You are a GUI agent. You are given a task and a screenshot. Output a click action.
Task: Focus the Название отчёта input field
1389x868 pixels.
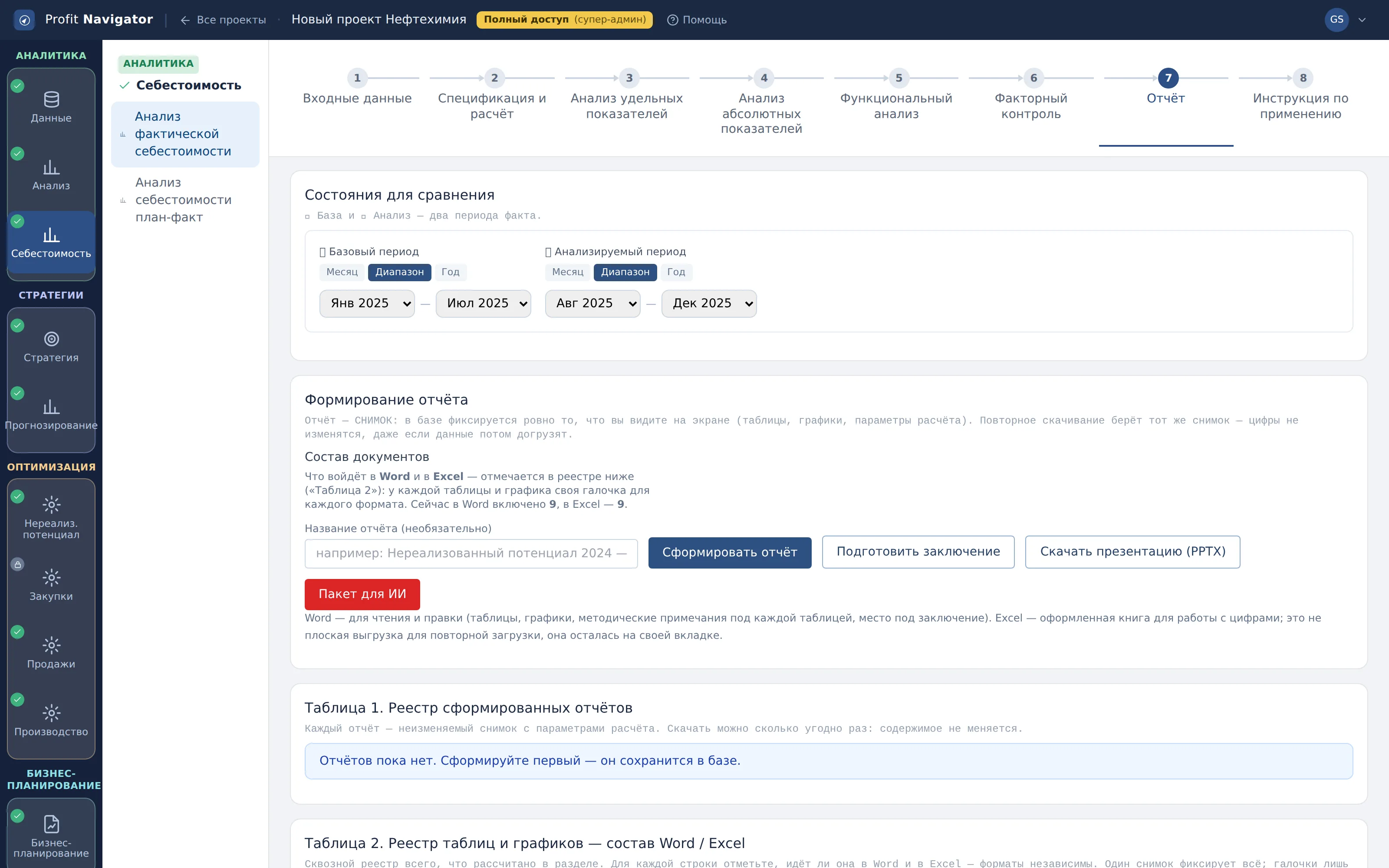point(471,553)
